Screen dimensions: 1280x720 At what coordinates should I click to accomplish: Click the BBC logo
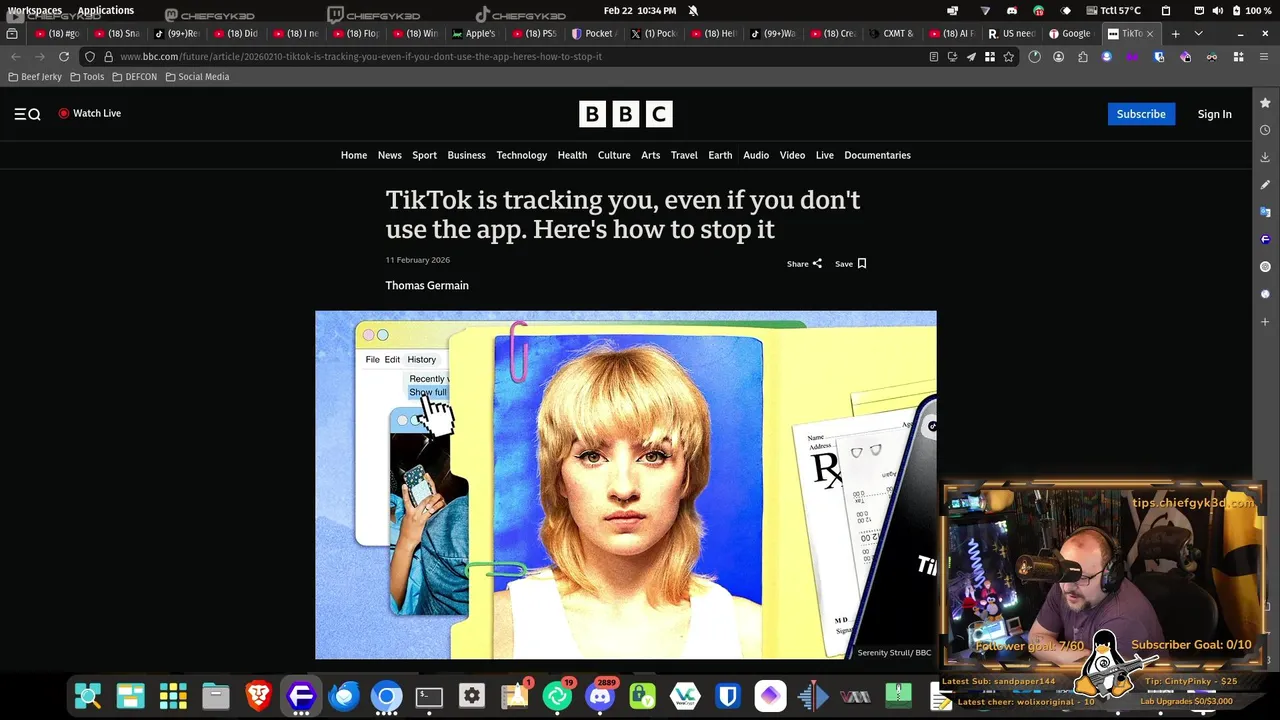tap(626, 114)
